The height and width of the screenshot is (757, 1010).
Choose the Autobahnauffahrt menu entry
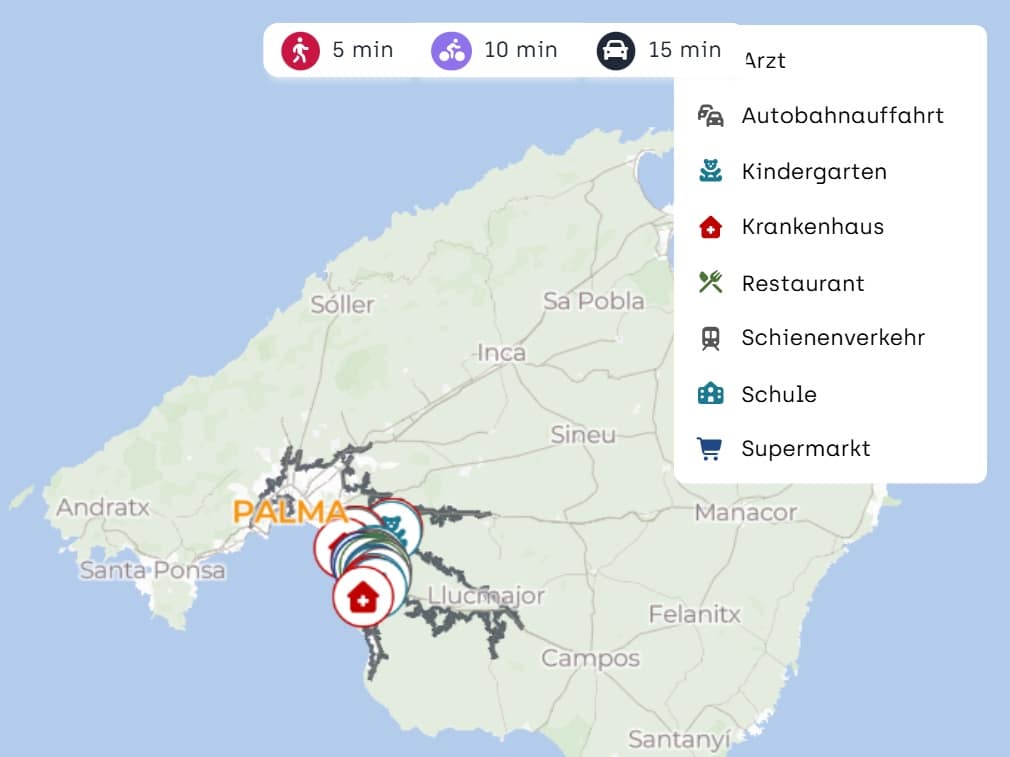(x=830, y=115)
